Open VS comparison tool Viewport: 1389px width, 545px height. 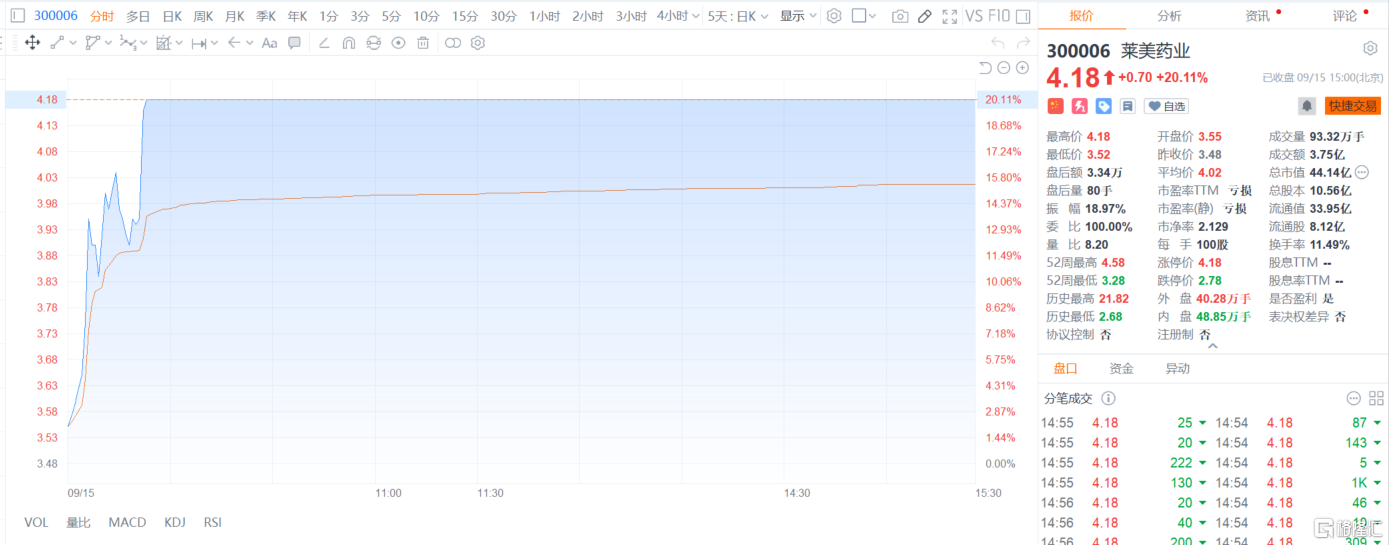pyautogui.click(x=974, y=16)
